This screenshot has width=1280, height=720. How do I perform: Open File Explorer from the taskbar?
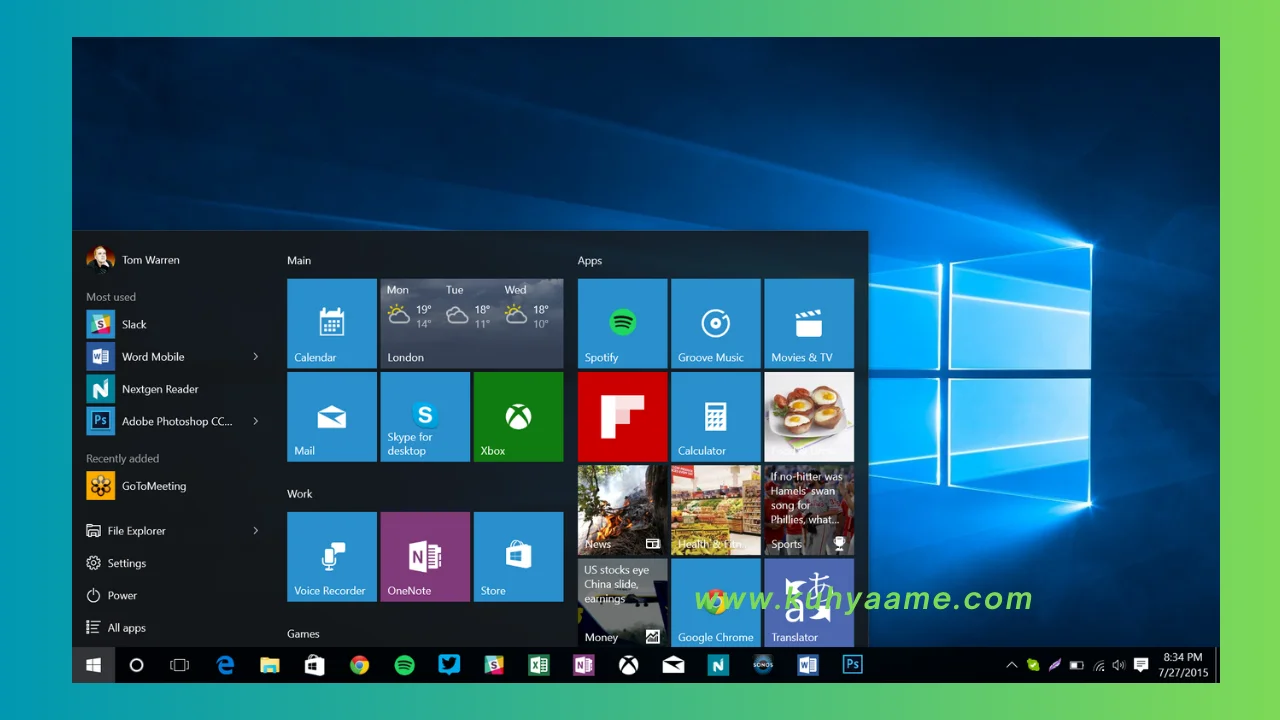[x=270, y=665]
